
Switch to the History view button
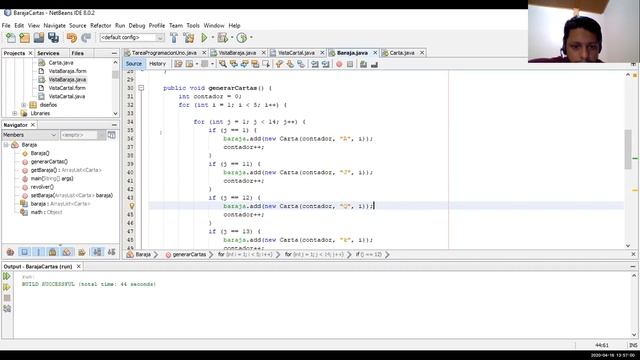click(157, 64)
